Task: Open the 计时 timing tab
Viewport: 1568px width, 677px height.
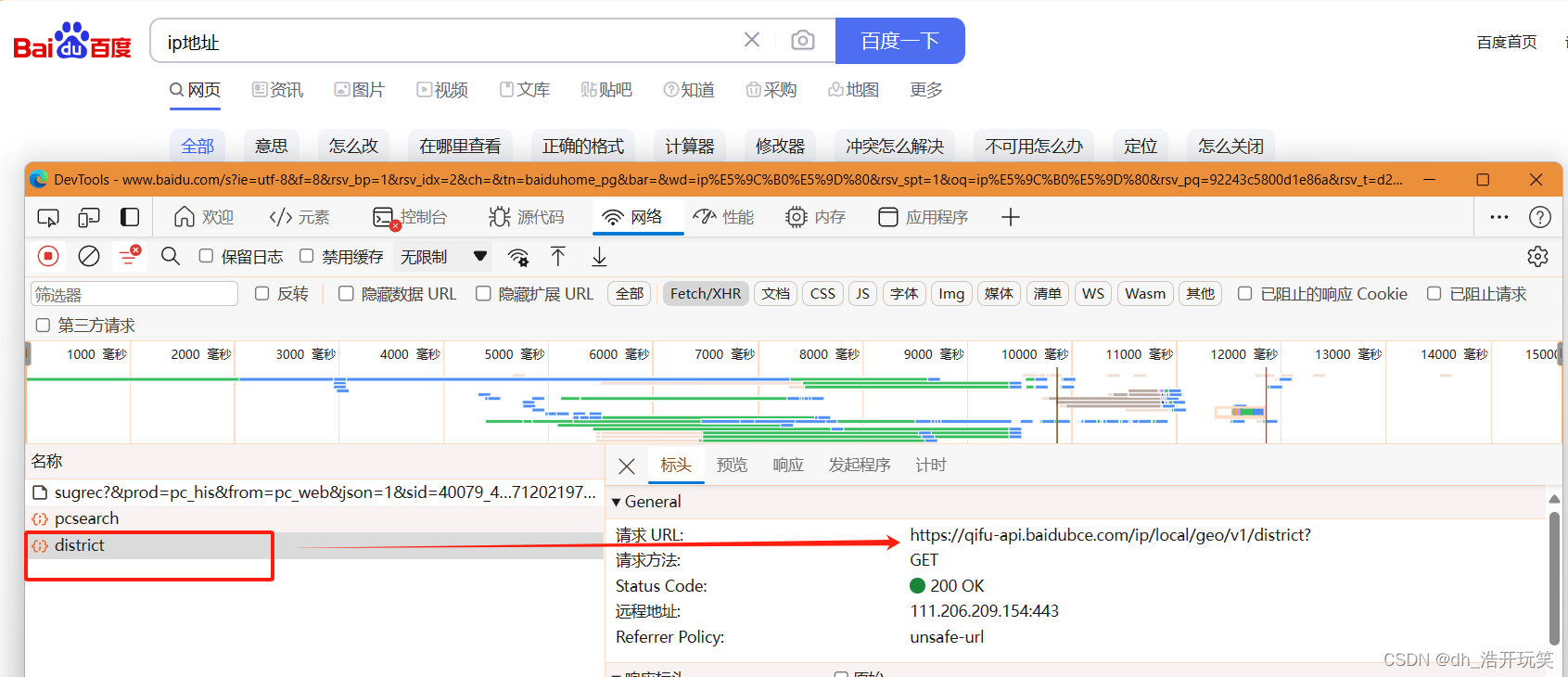Action: (931, 466)
